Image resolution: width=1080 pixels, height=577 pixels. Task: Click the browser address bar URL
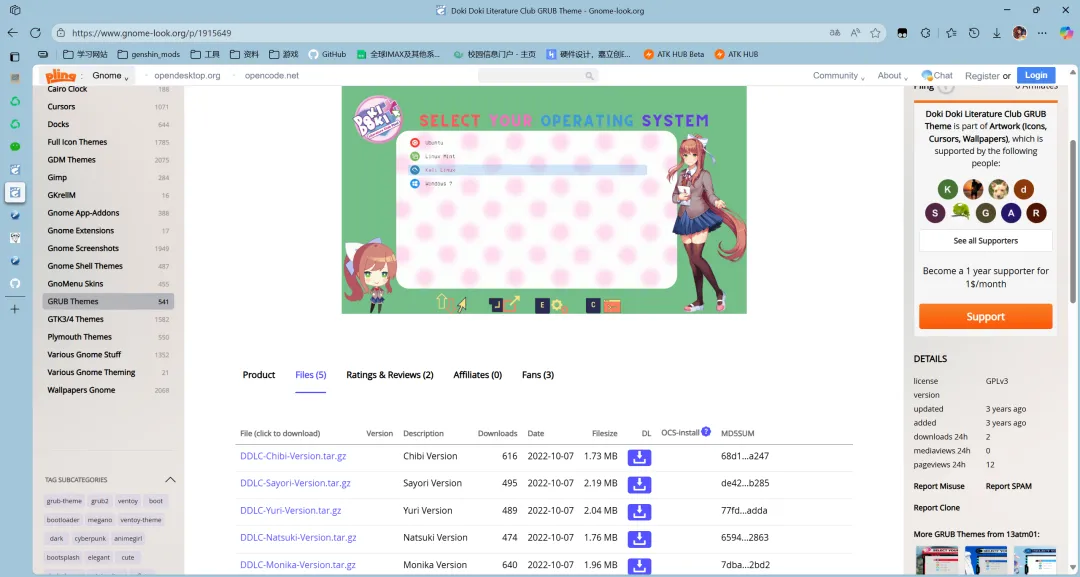click(152, 33)
